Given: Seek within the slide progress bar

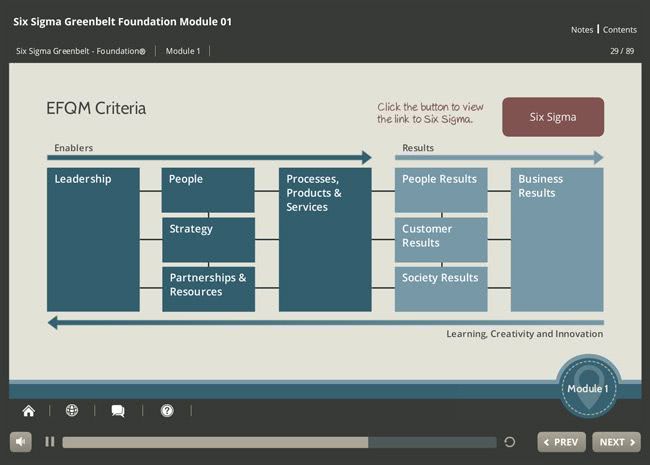Looking at the screenshot, I should (279, 442).
